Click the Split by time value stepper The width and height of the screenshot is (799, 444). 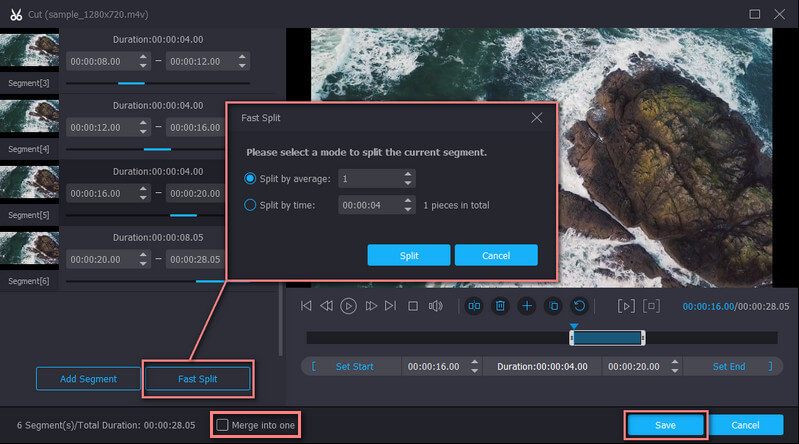[408, 205]
